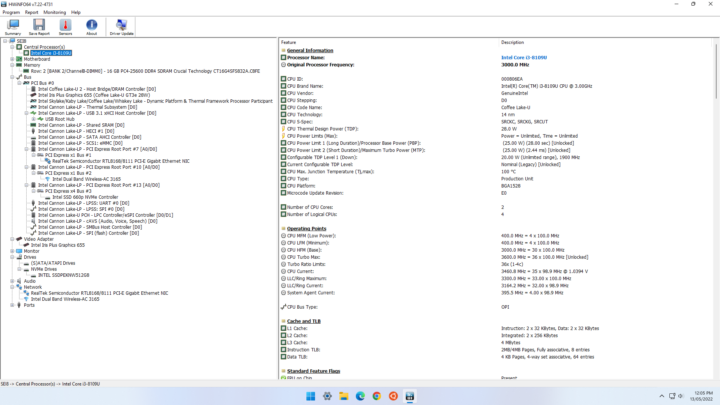The height and width of the screenshot is (405, 720).
Task: Open Chrome from the taskbar
Action: (377, 396)
